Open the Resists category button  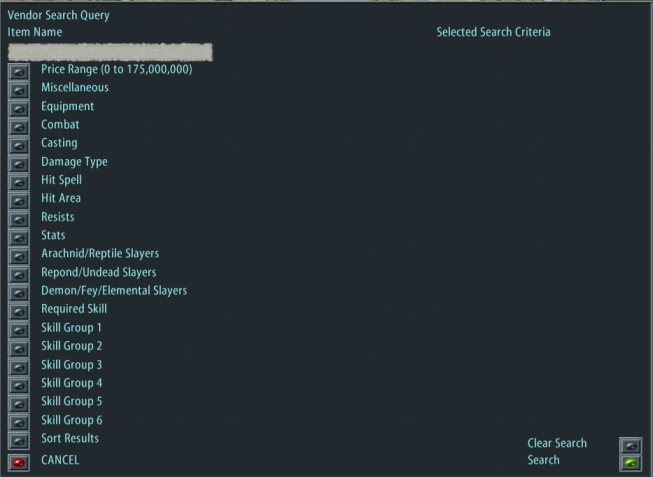(19, 219)
